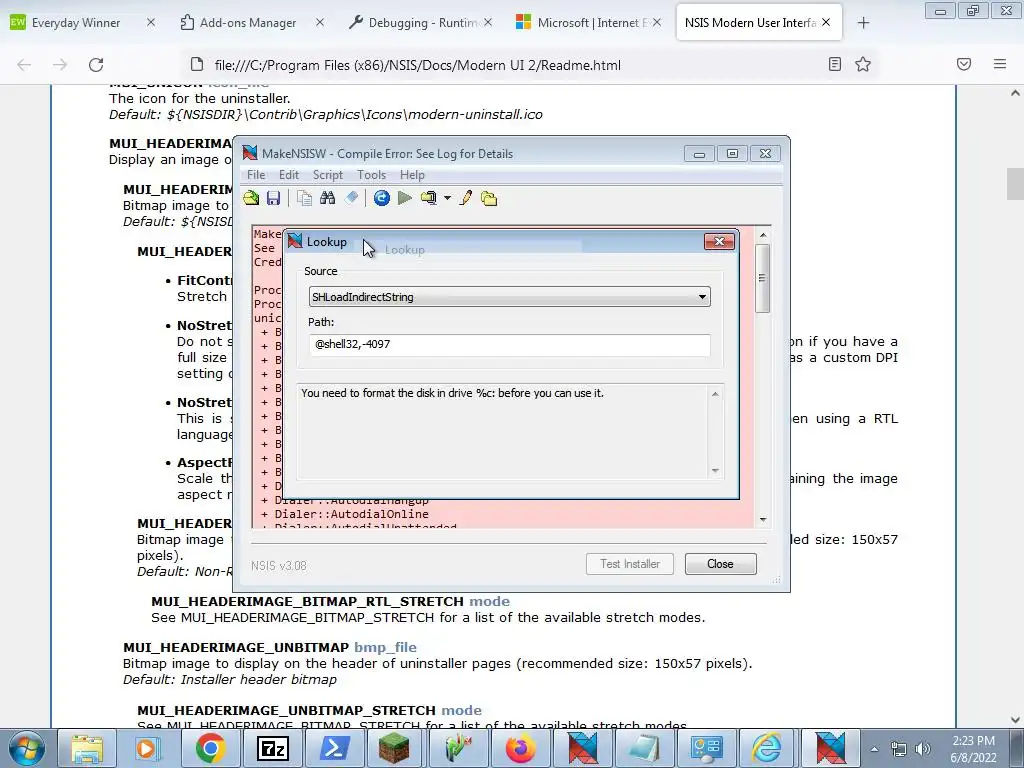
Task: Click the Compressor toolbar icon
Action: tap(429, 198)
